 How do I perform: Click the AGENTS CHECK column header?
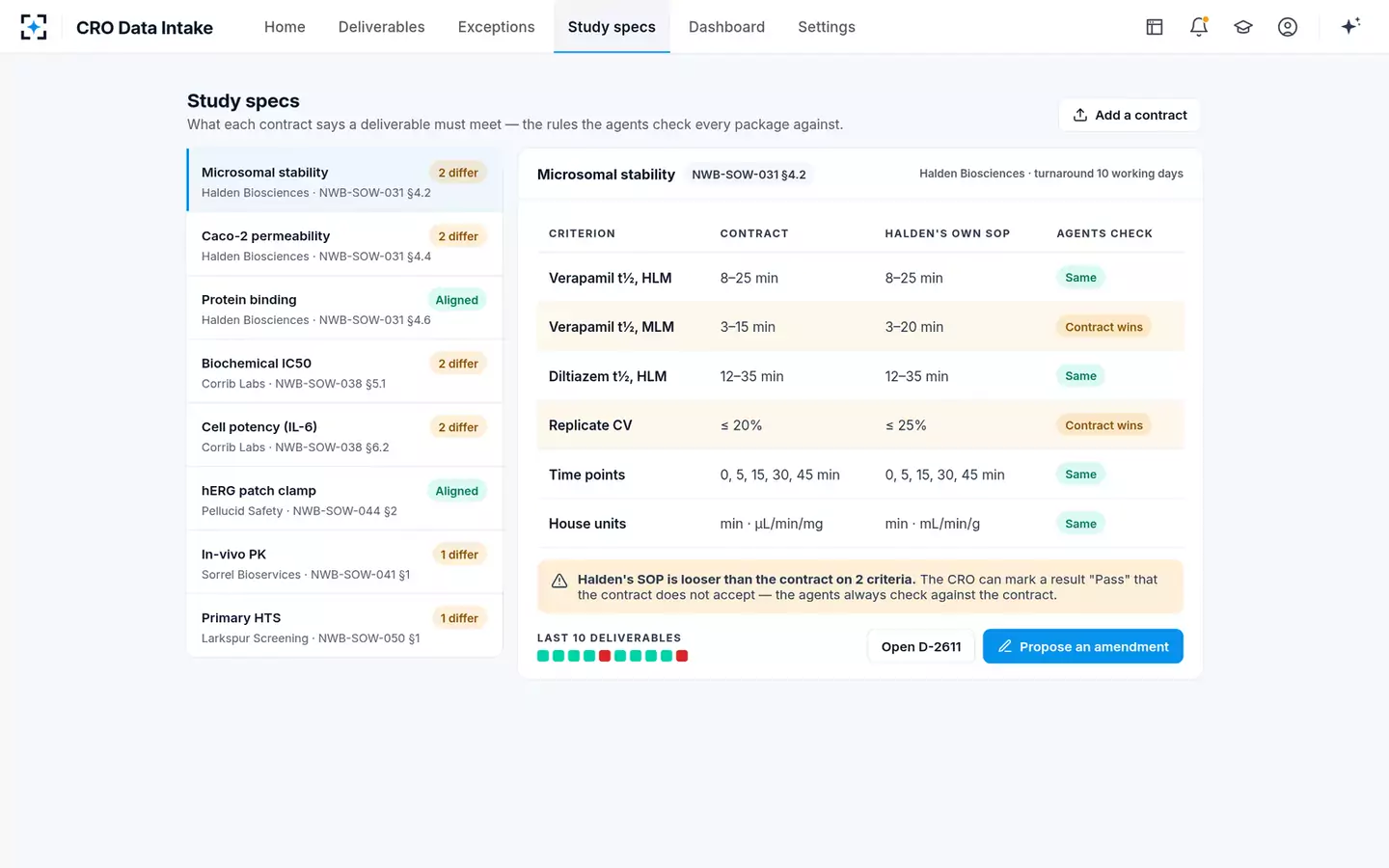pos(1104,233)
